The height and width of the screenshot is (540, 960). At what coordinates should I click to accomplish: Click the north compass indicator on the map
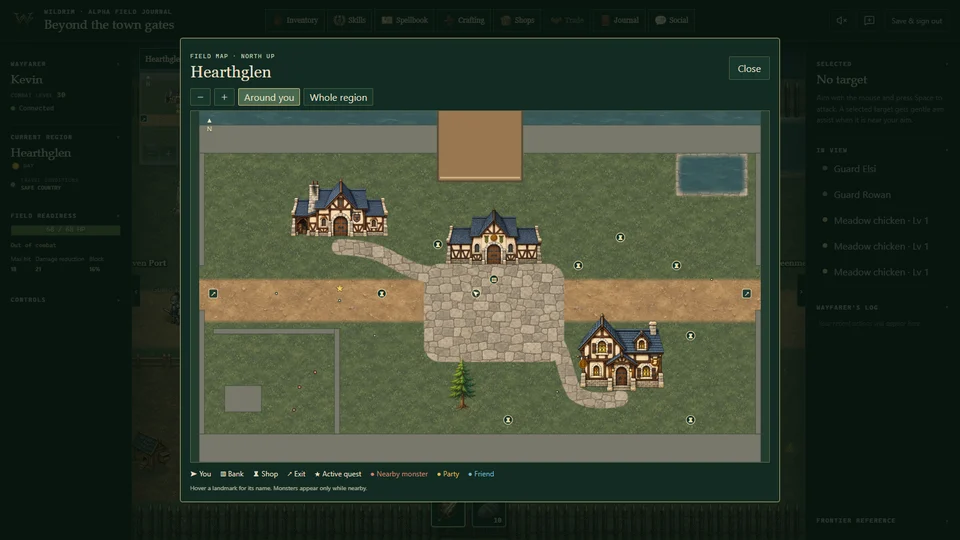click(209, 124)
